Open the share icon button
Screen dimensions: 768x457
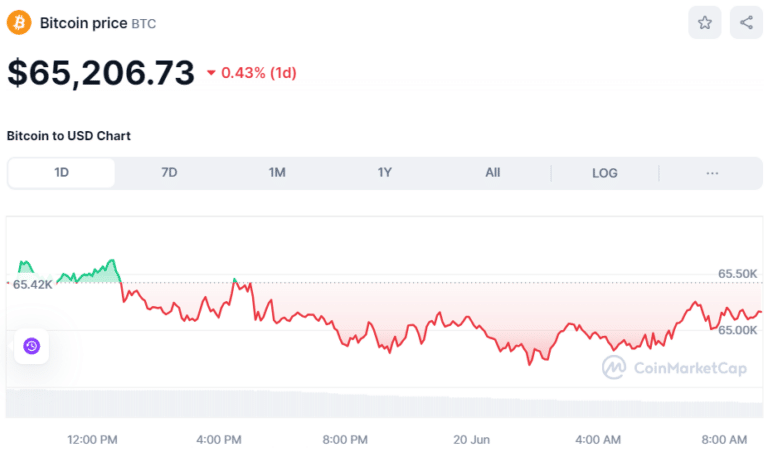(x=746, y=23)
